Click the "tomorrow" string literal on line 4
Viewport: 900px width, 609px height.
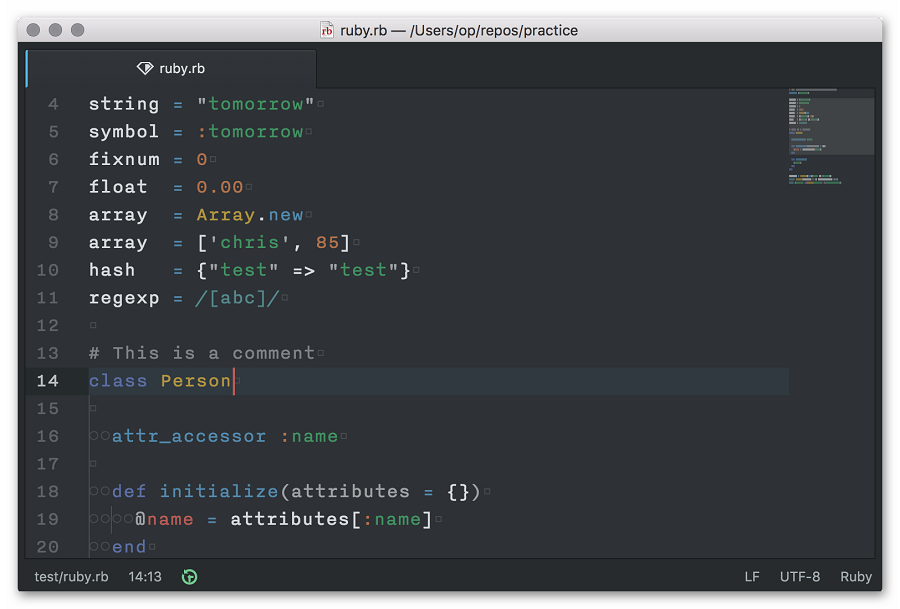point(255,104)
